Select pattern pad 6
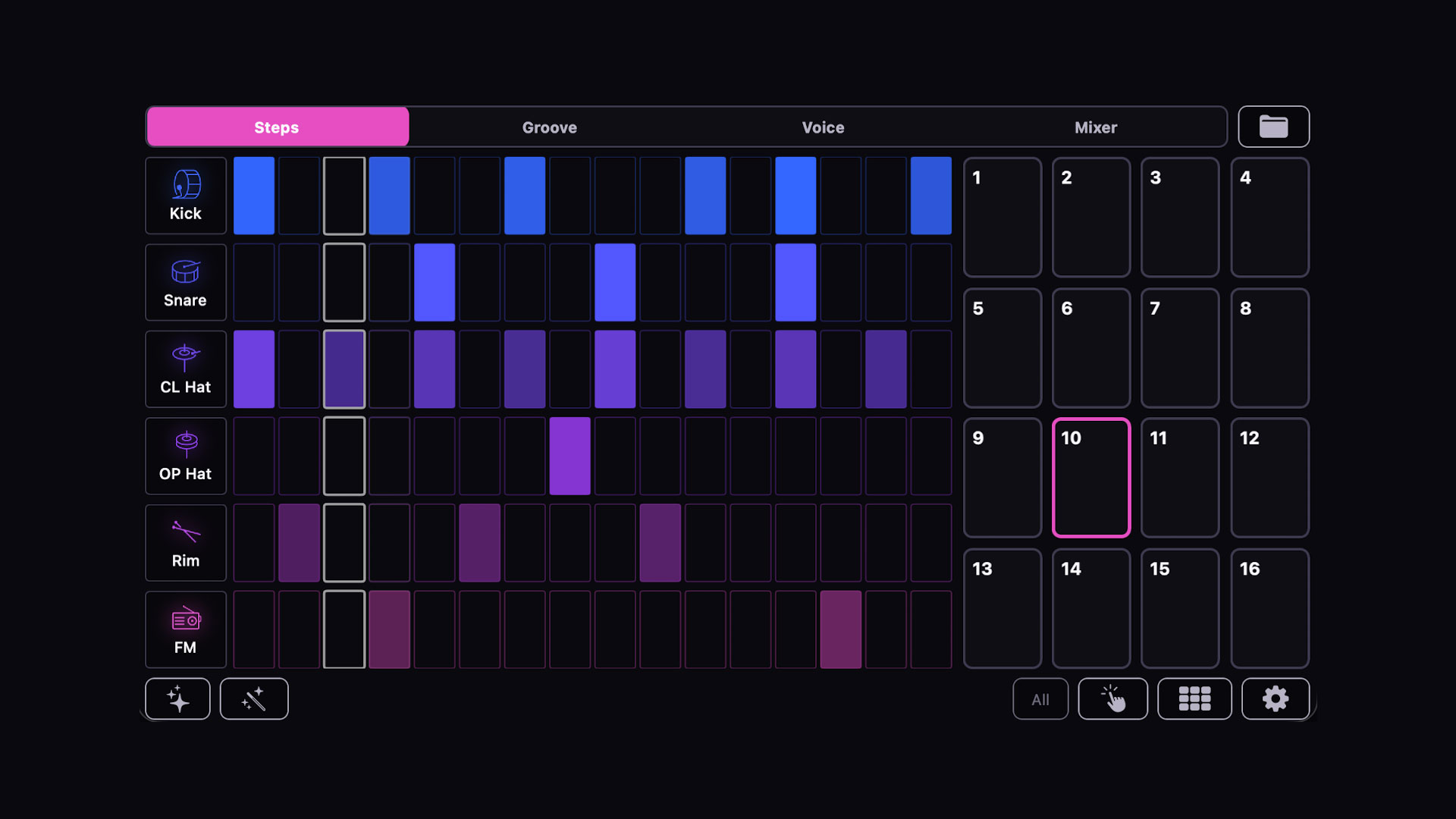Viewport: 1456px width, 819px height. pos(1091,348)
